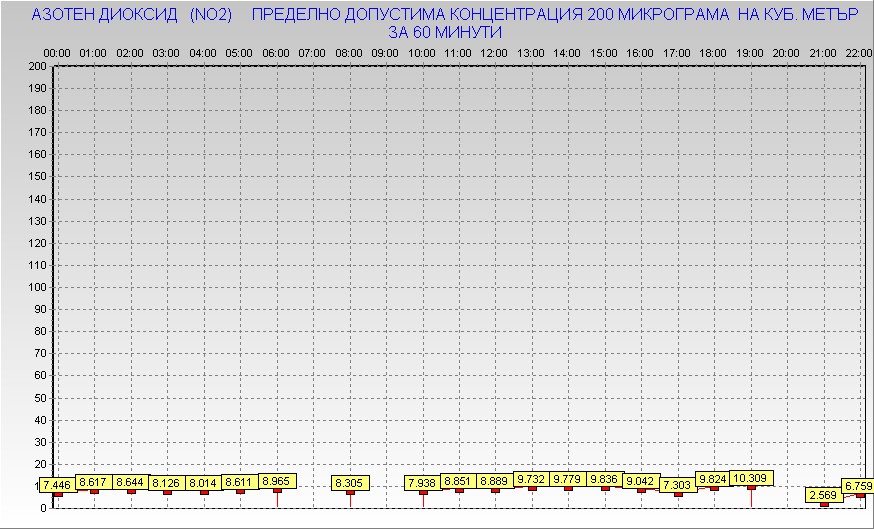The width and height of the screenshot is (874, 529).
Task: Select the 8.305 data label
Action: coord(350,483)
